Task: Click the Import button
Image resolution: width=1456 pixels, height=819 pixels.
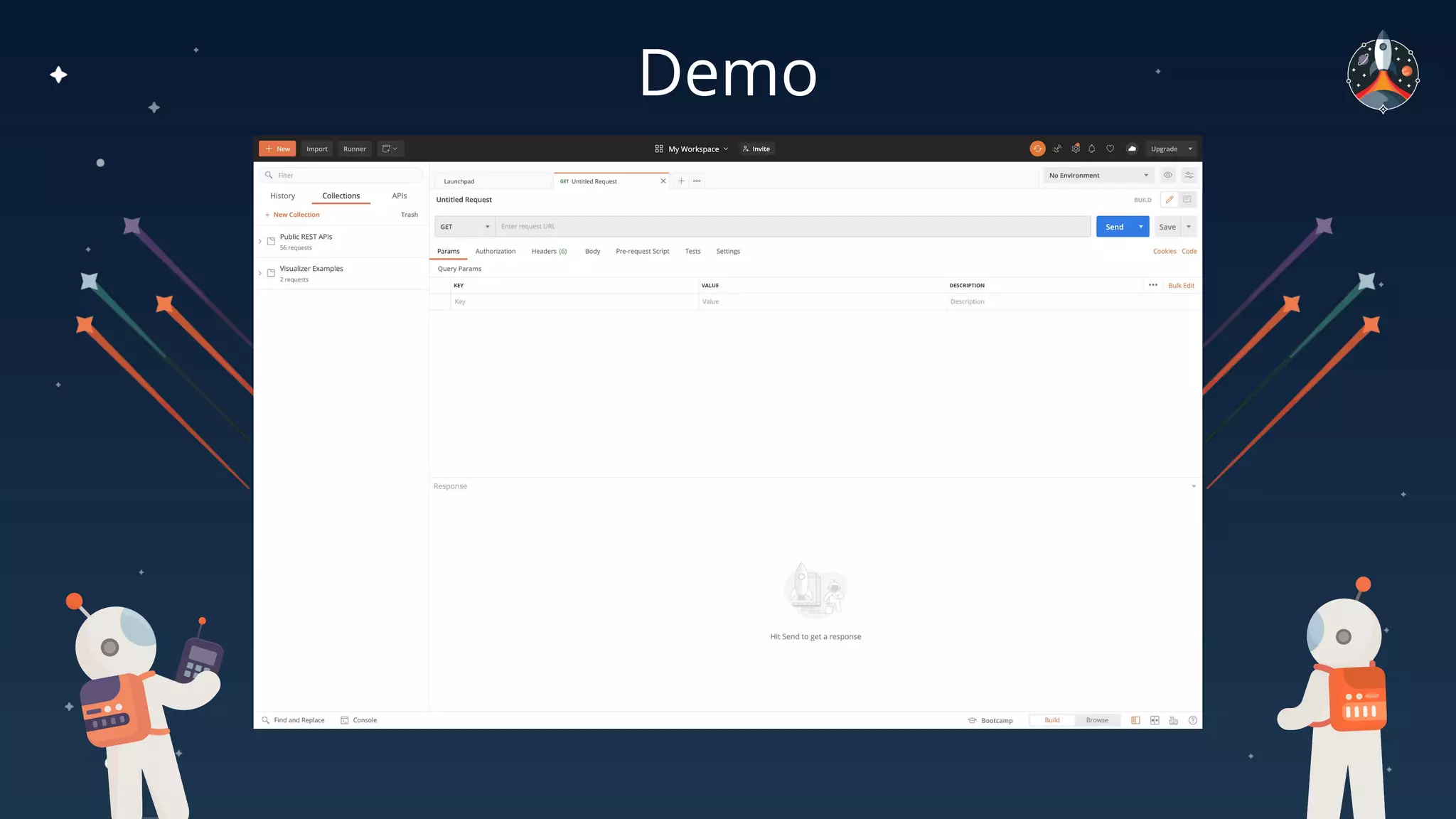Action: pyautogui.click(x=317, y=149)
